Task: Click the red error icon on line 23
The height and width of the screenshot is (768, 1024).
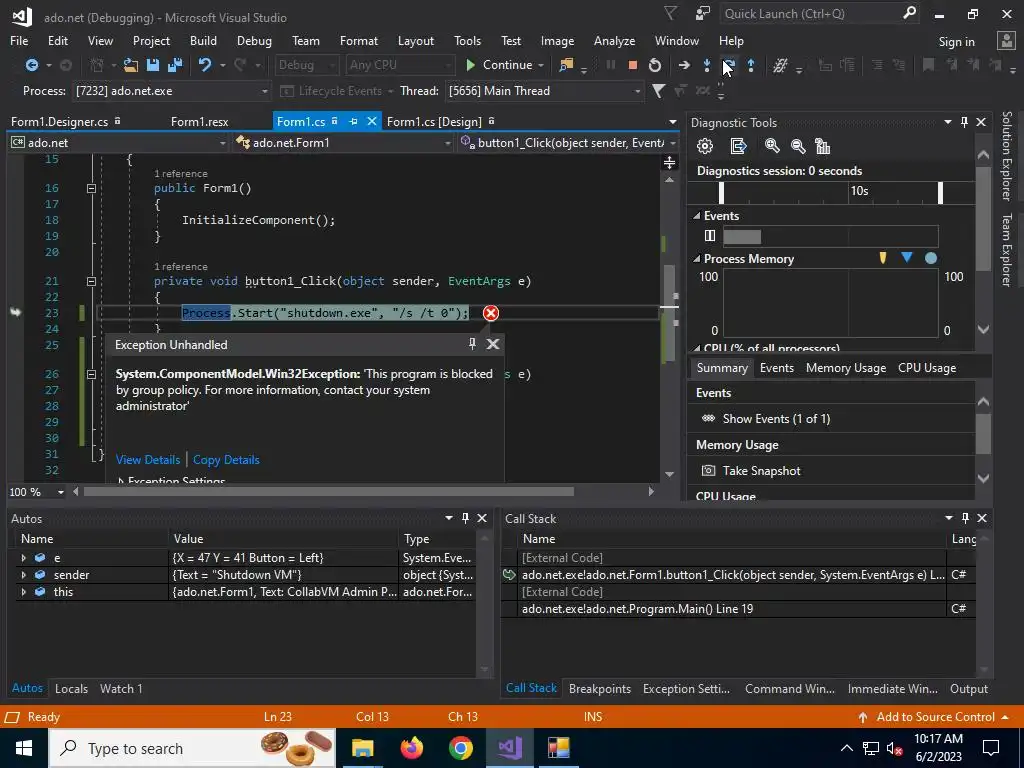Action: [x=490, y=313]
